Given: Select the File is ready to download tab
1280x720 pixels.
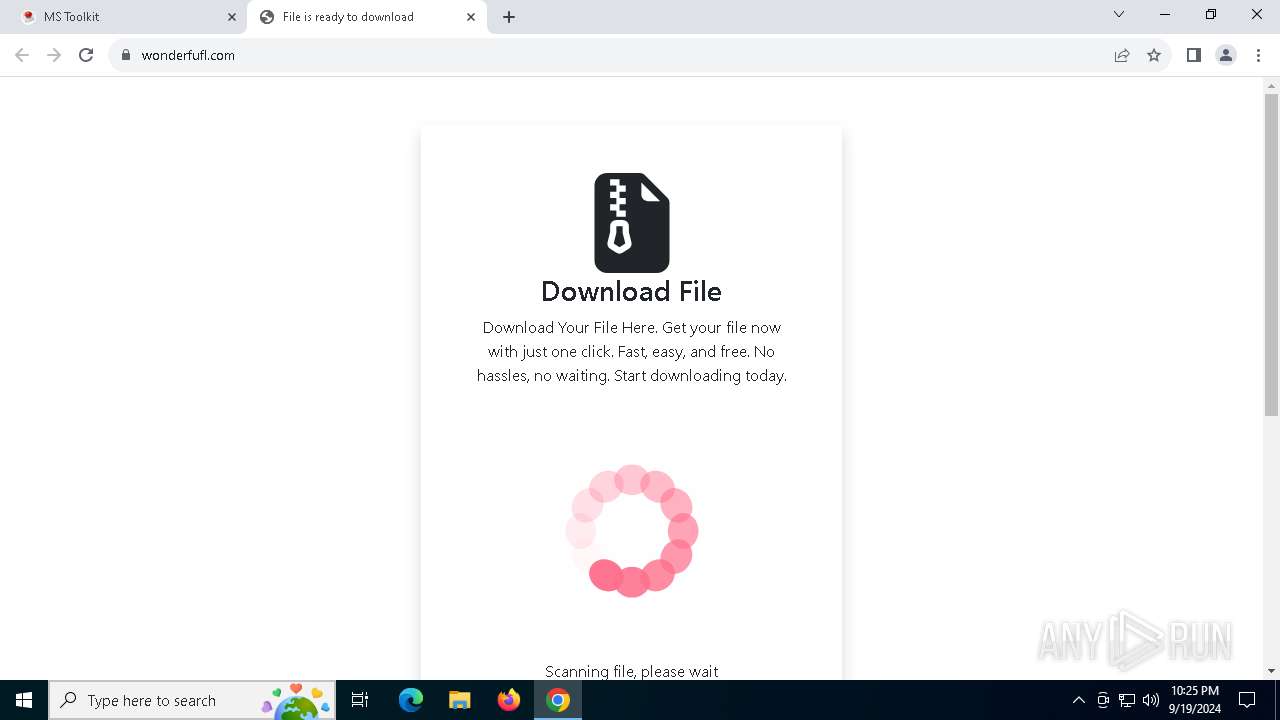Looking at the screenshot, I should [366, 17].
